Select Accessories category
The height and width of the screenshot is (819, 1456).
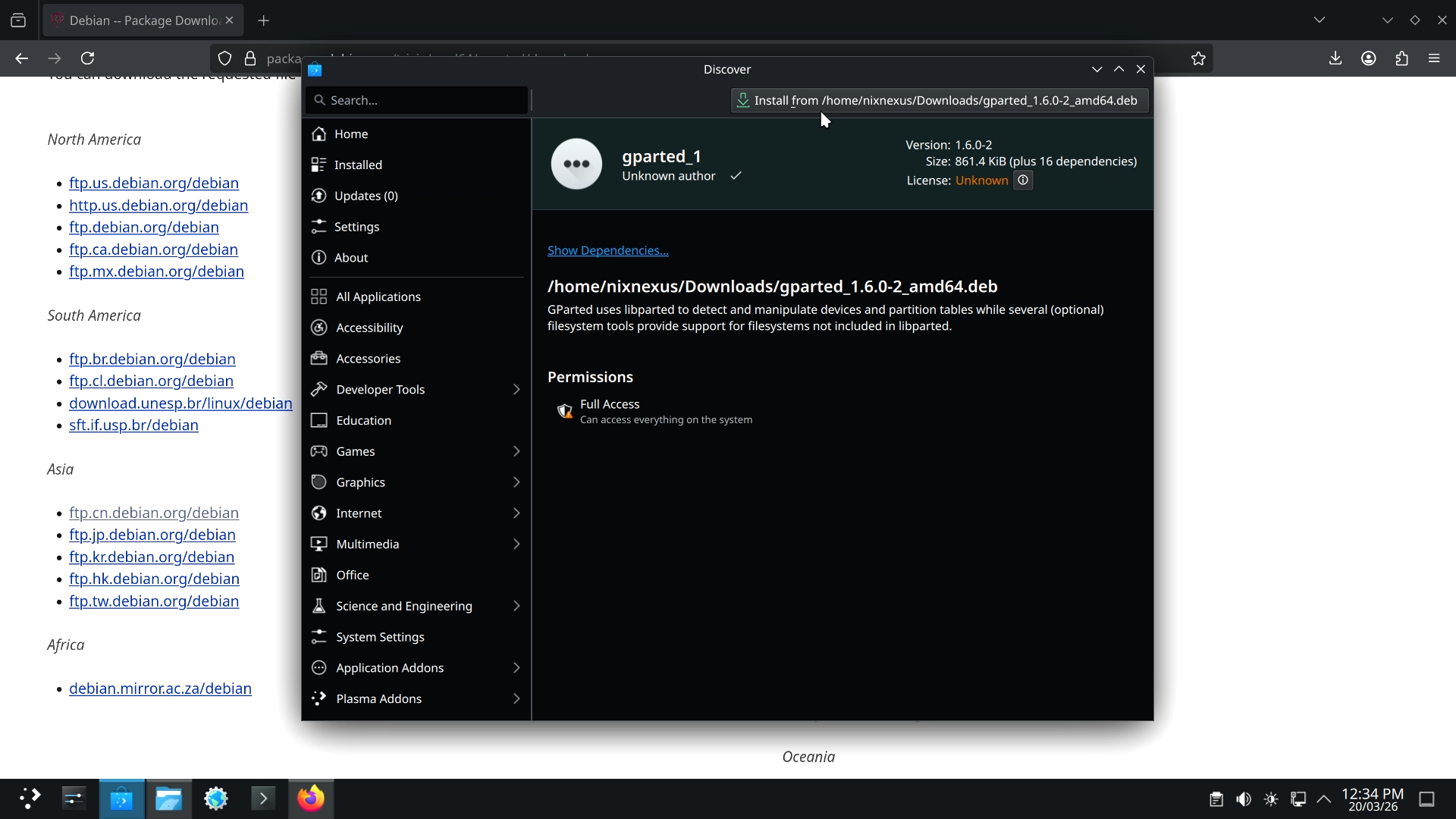(x=416, y=359)
